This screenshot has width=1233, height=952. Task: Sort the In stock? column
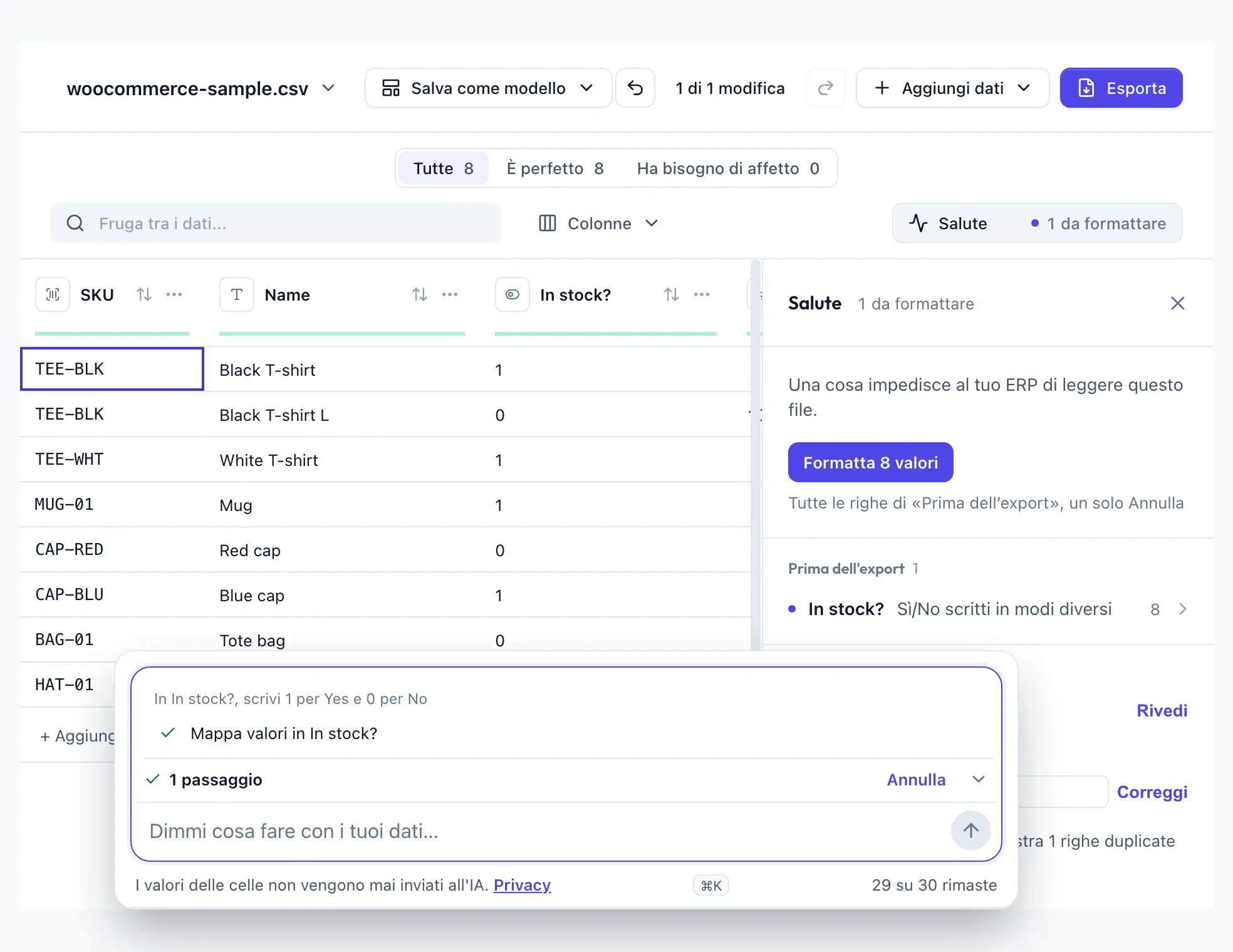[x=672, y=294]
